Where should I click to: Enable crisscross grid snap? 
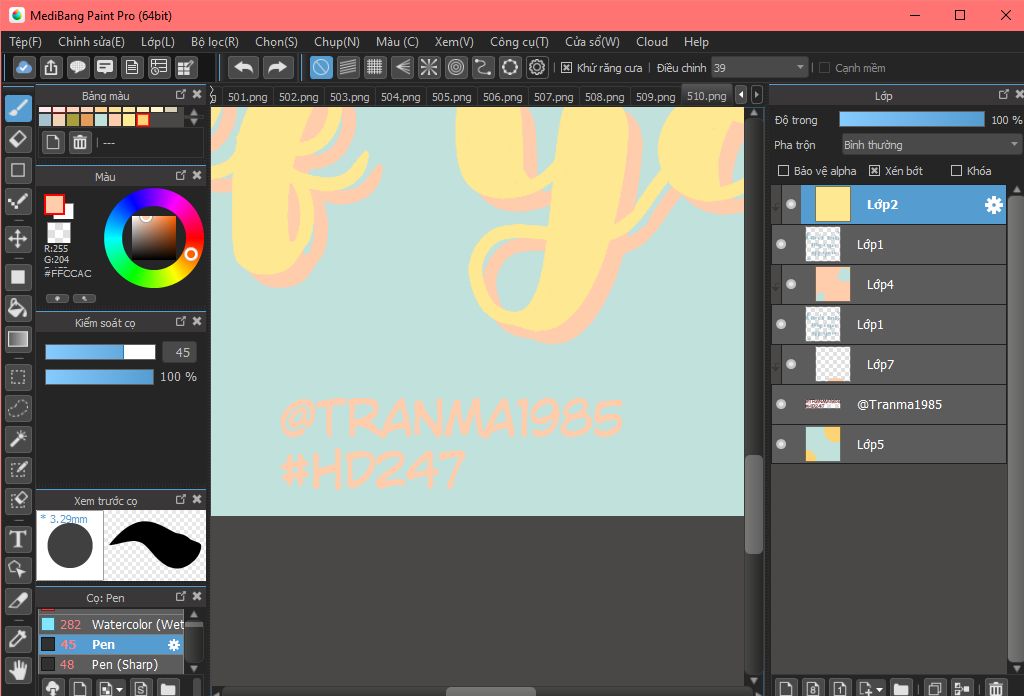[x=375, y=67]
